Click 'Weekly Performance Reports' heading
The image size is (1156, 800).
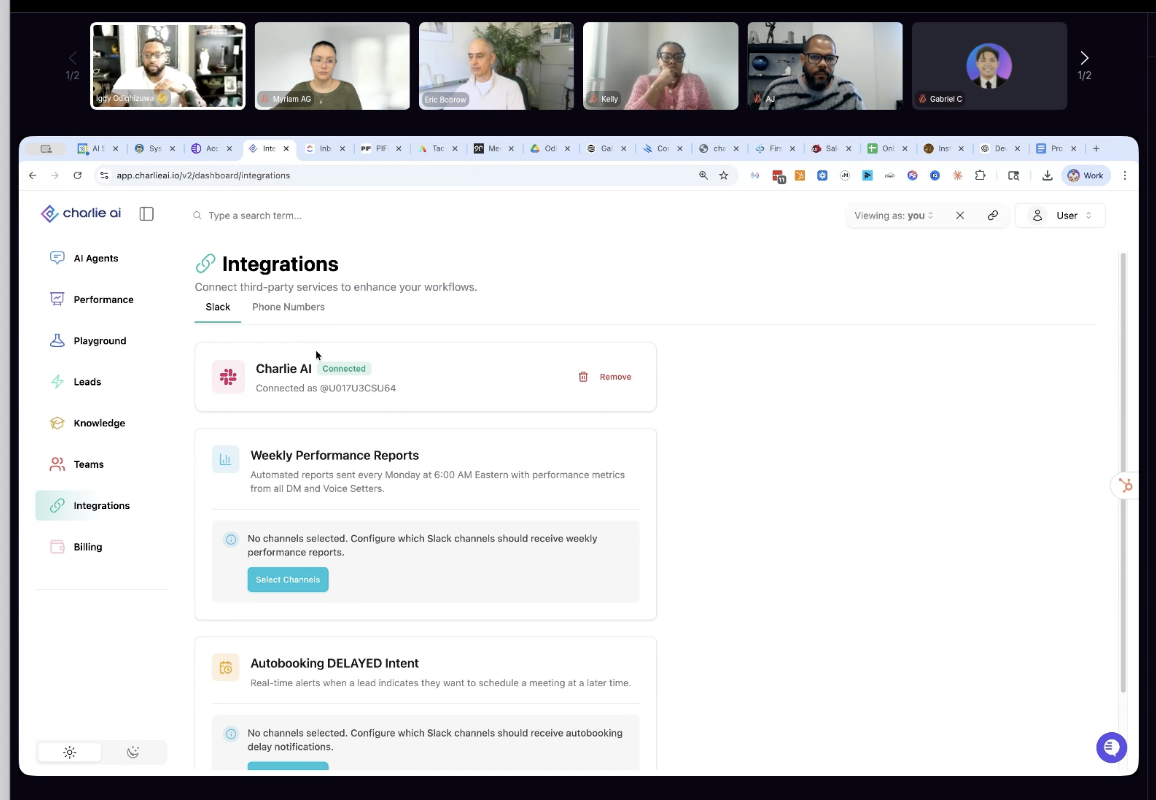point(335,455)
